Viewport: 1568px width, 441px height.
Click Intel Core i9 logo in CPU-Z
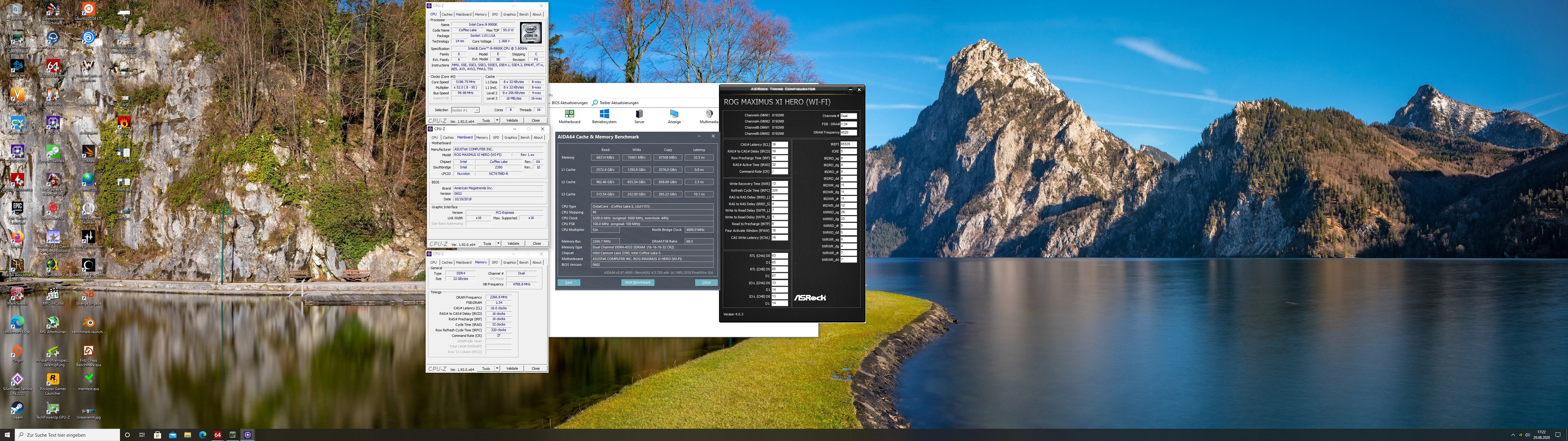point(531,32)
